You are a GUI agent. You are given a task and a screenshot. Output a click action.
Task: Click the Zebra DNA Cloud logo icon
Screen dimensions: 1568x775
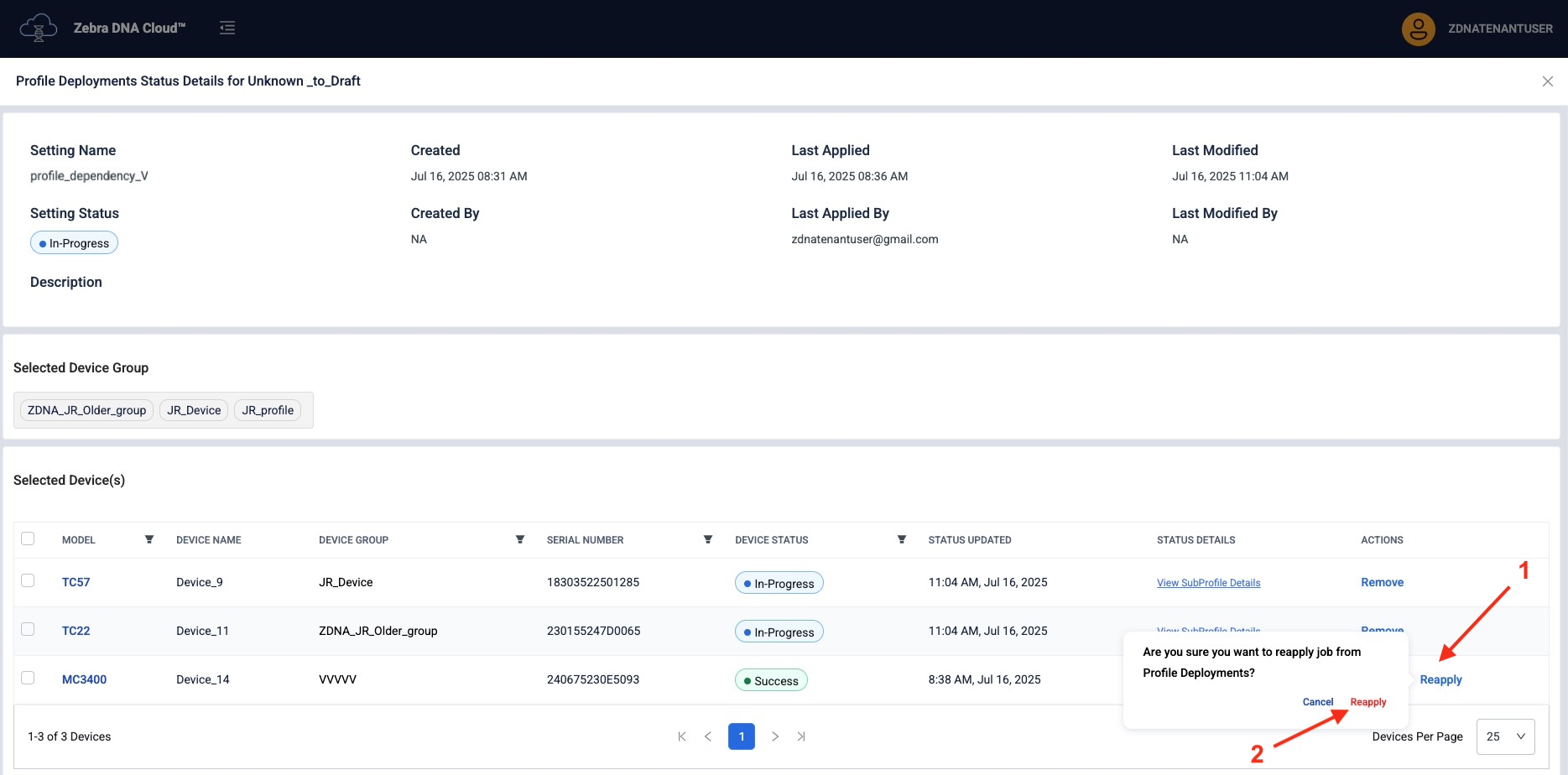coord(38,28)
